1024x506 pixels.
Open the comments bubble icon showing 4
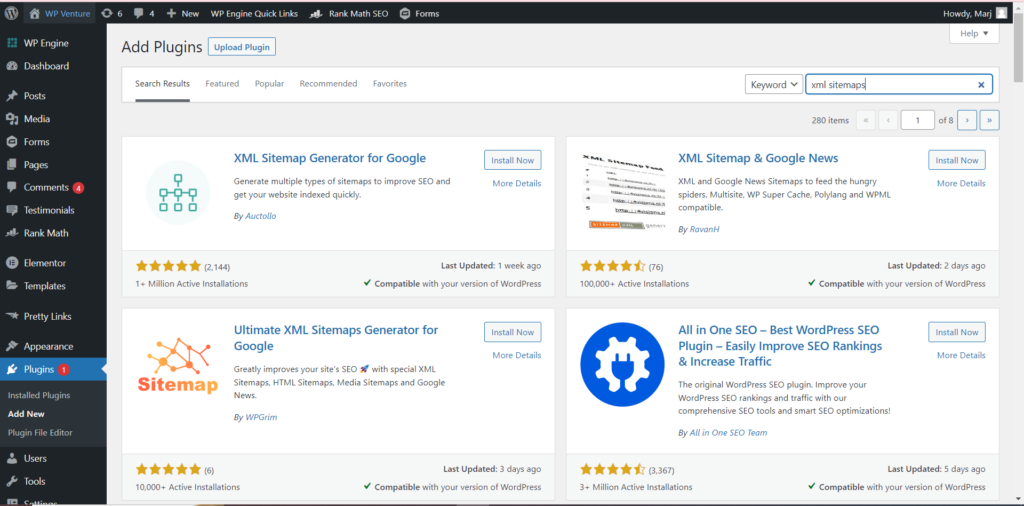tap(139, 13)
